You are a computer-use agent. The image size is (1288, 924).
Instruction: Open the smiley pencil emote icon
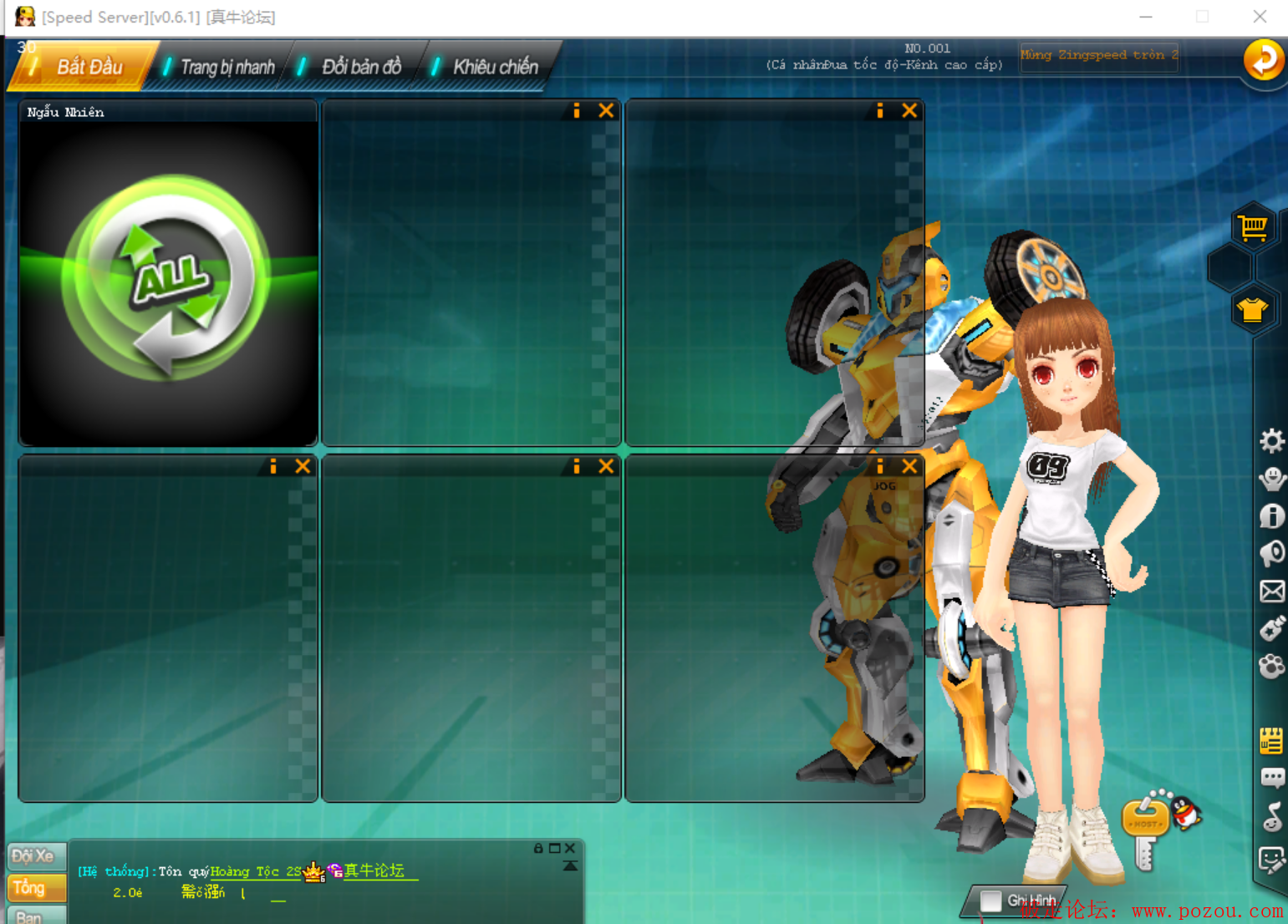[x=1272, y=858]
